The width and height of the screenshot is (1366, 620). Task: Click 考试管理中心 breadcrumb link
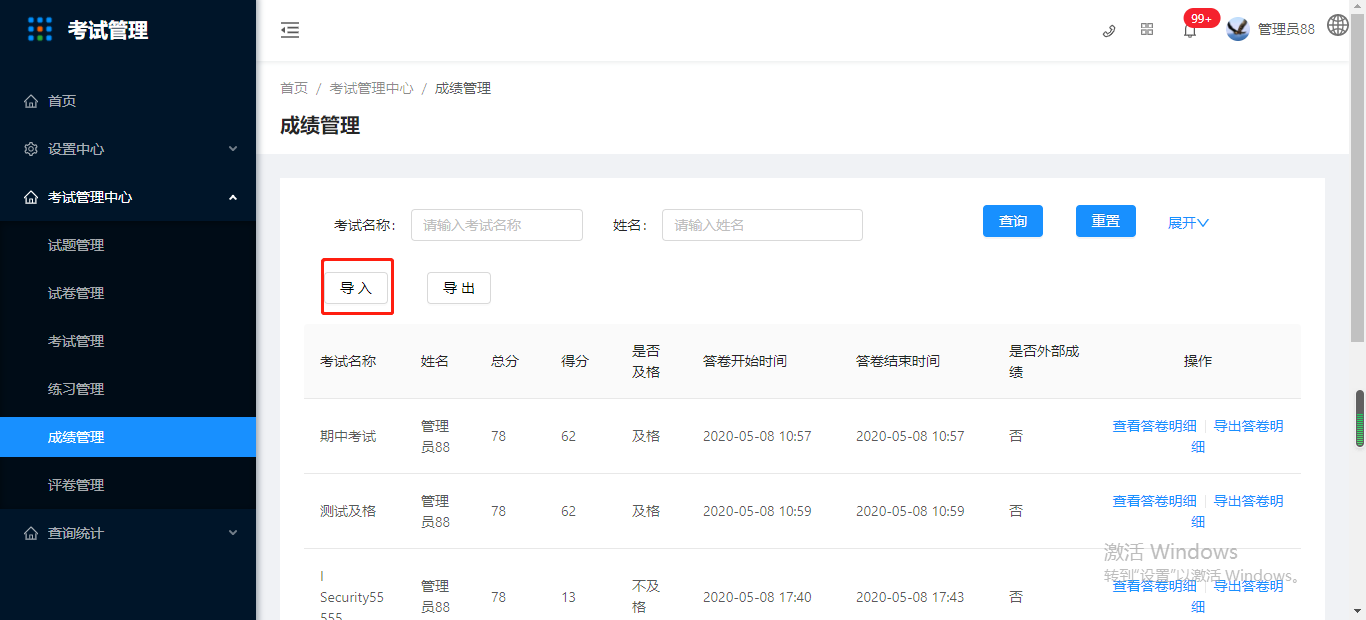click(371, 88)
